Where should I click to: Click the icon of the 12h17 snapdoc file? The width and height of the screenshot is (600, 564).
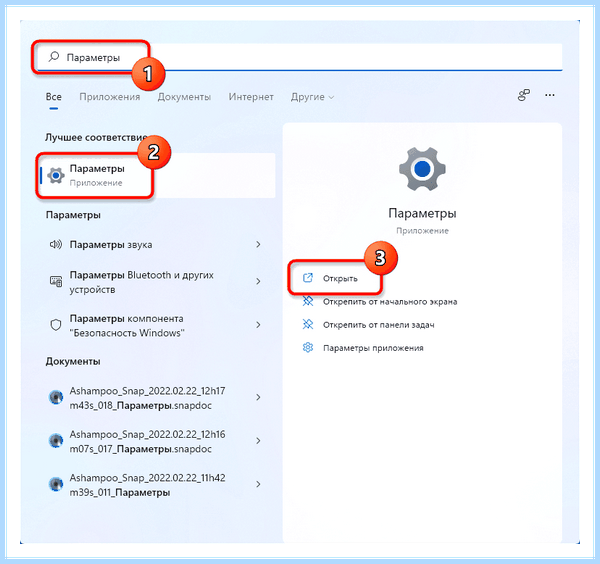pos(56,397)
